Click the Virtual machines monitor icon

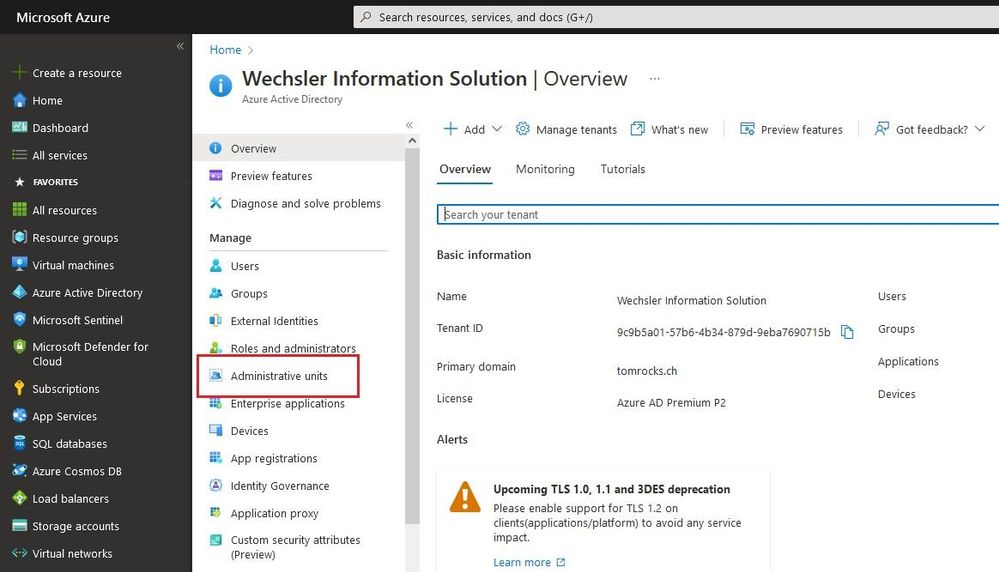pyautogui.click(x=20, y=264)
